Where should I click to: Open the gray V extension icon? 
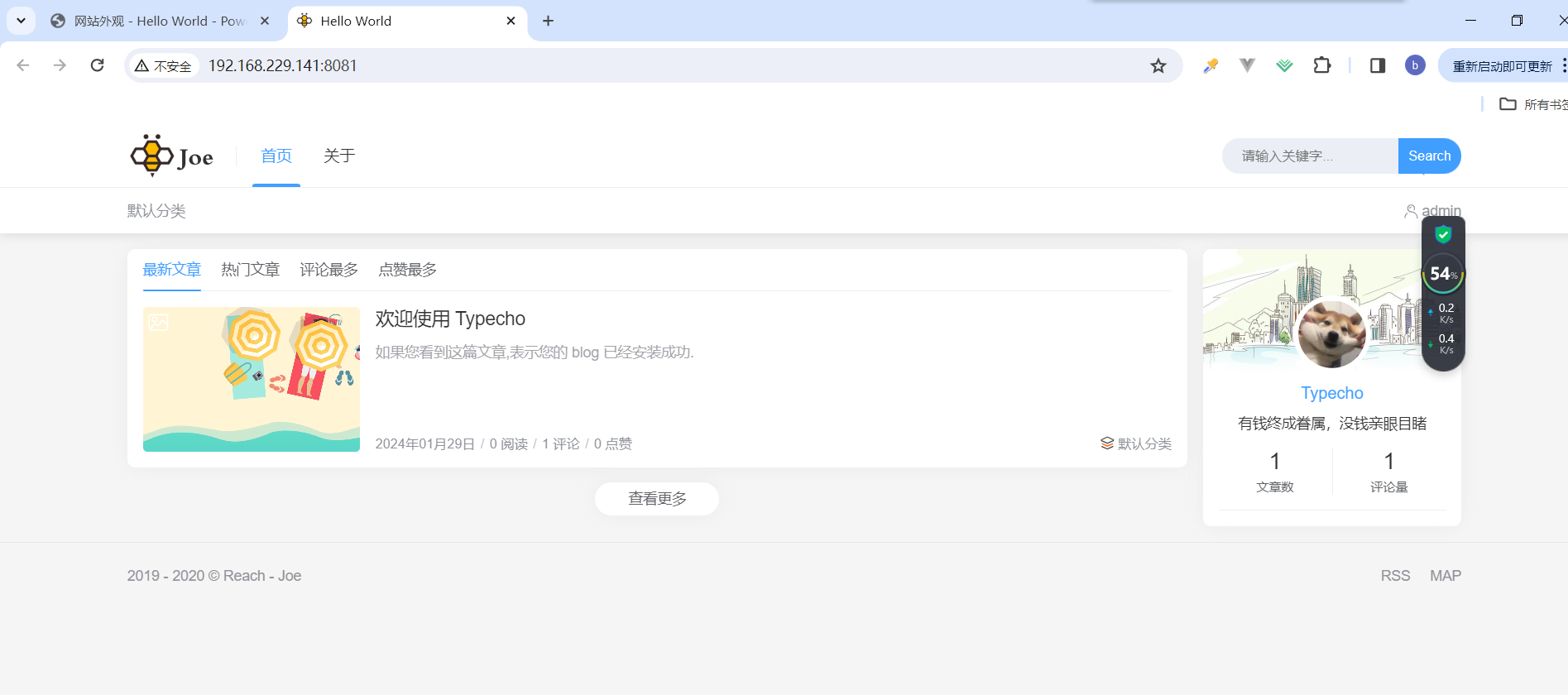[1247, 65]
